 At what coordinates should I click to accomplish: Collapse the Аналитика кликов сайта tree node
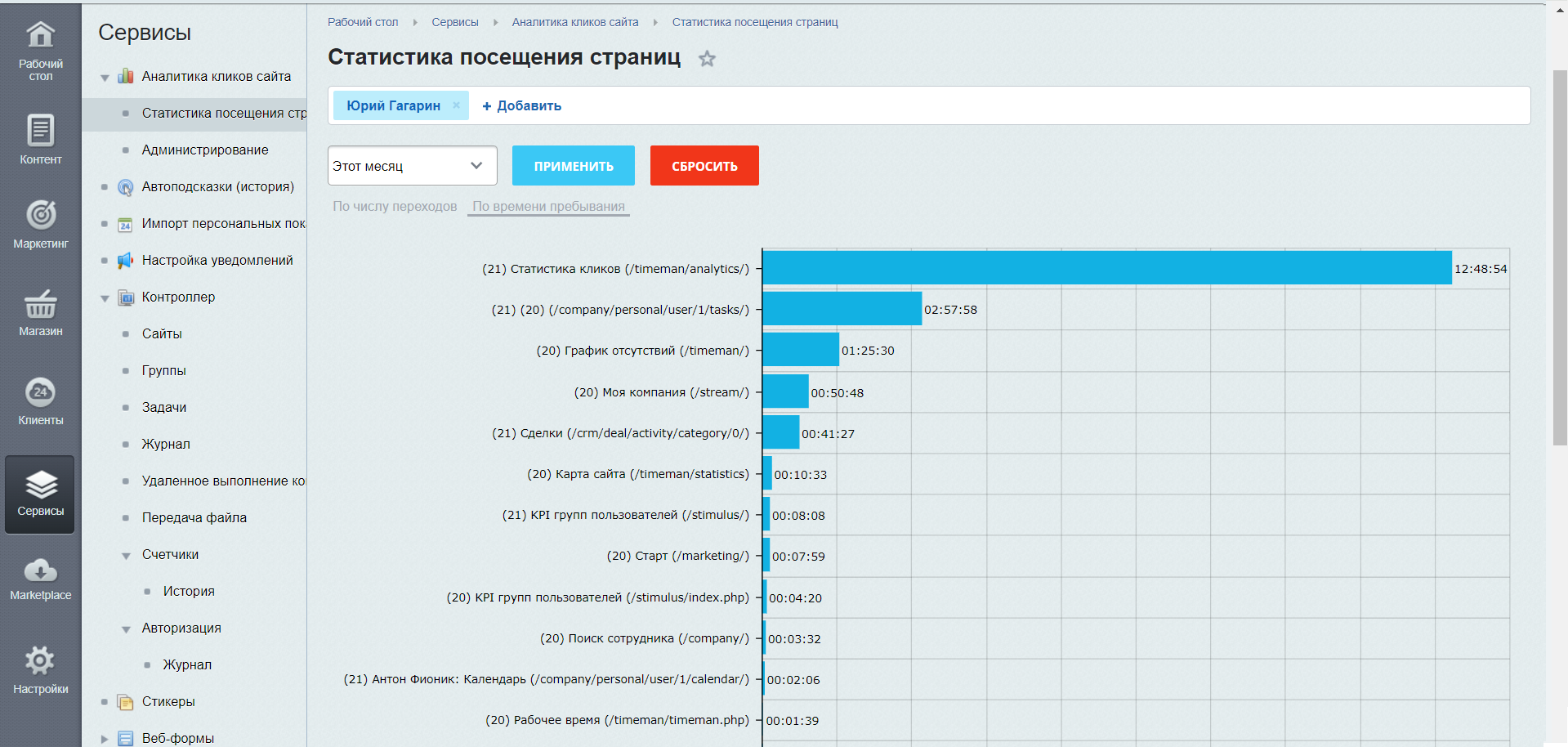(105, 78)
